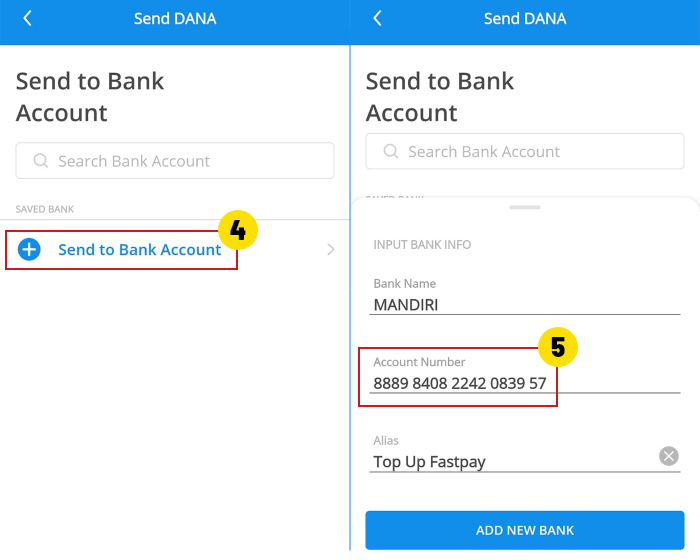
Task: Click the Alias field containing Top Up Fastpay
Action: click(510, 461)
